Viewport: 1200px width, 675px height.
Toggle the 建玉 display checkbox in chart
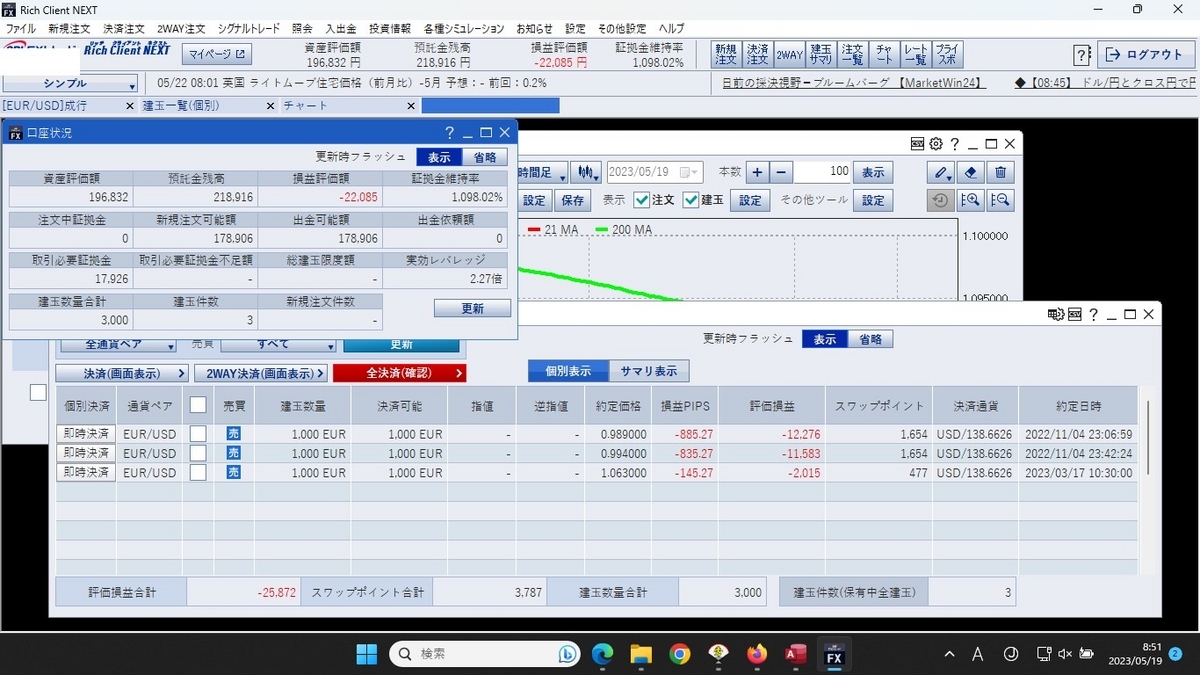(690, 200)
